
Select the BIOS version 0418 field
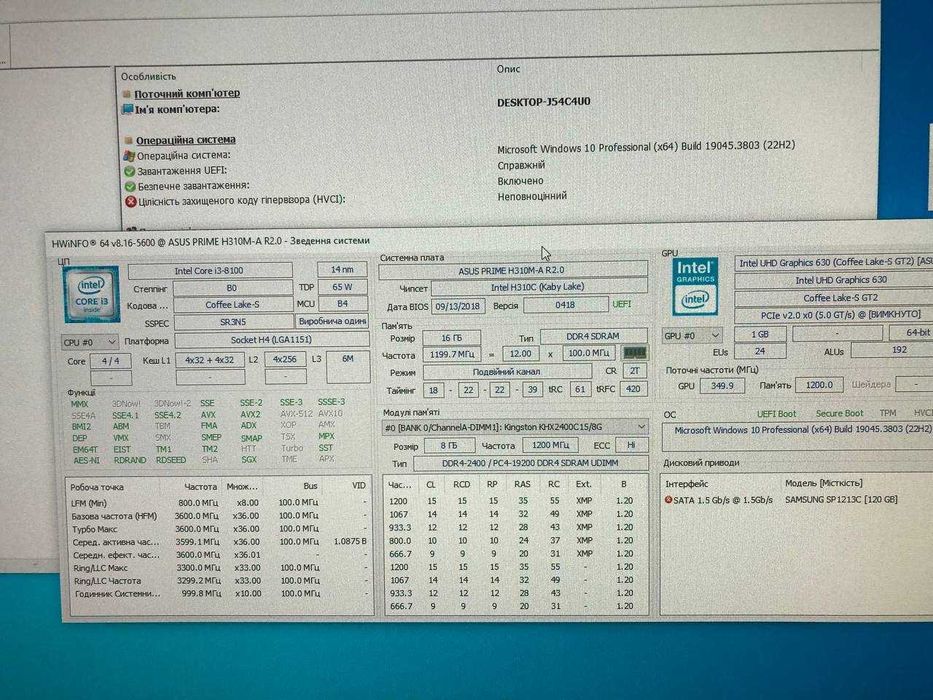click(x=565, y=305)
